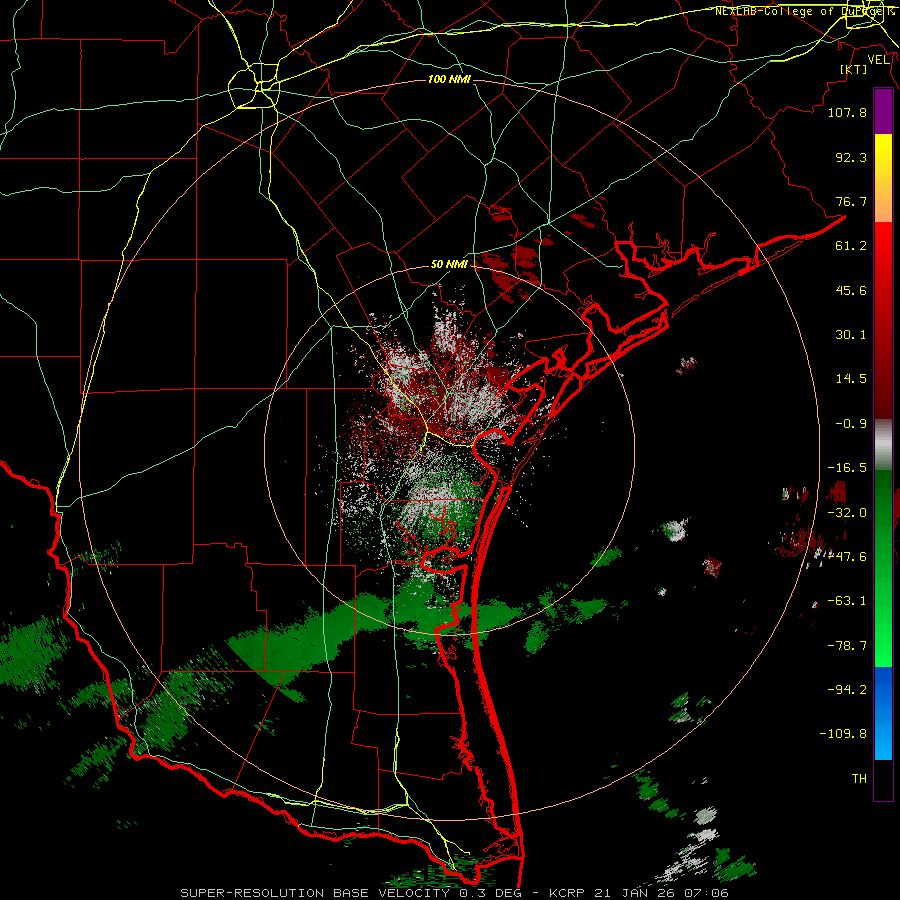Click the purple top segment of color bar

tap(883, 111)
